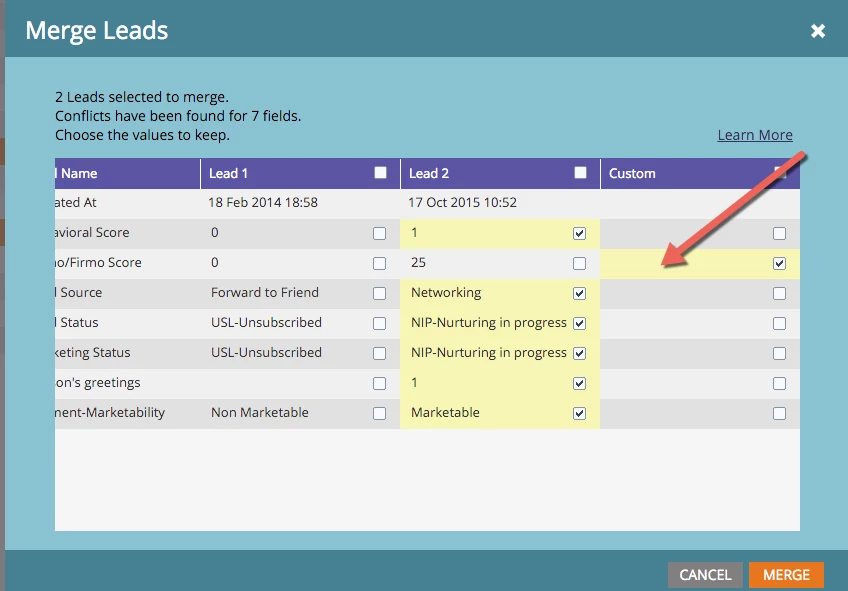848x591 pixels.
Task: Click the Lead 1 column header
Action: [x=300, y=174]
